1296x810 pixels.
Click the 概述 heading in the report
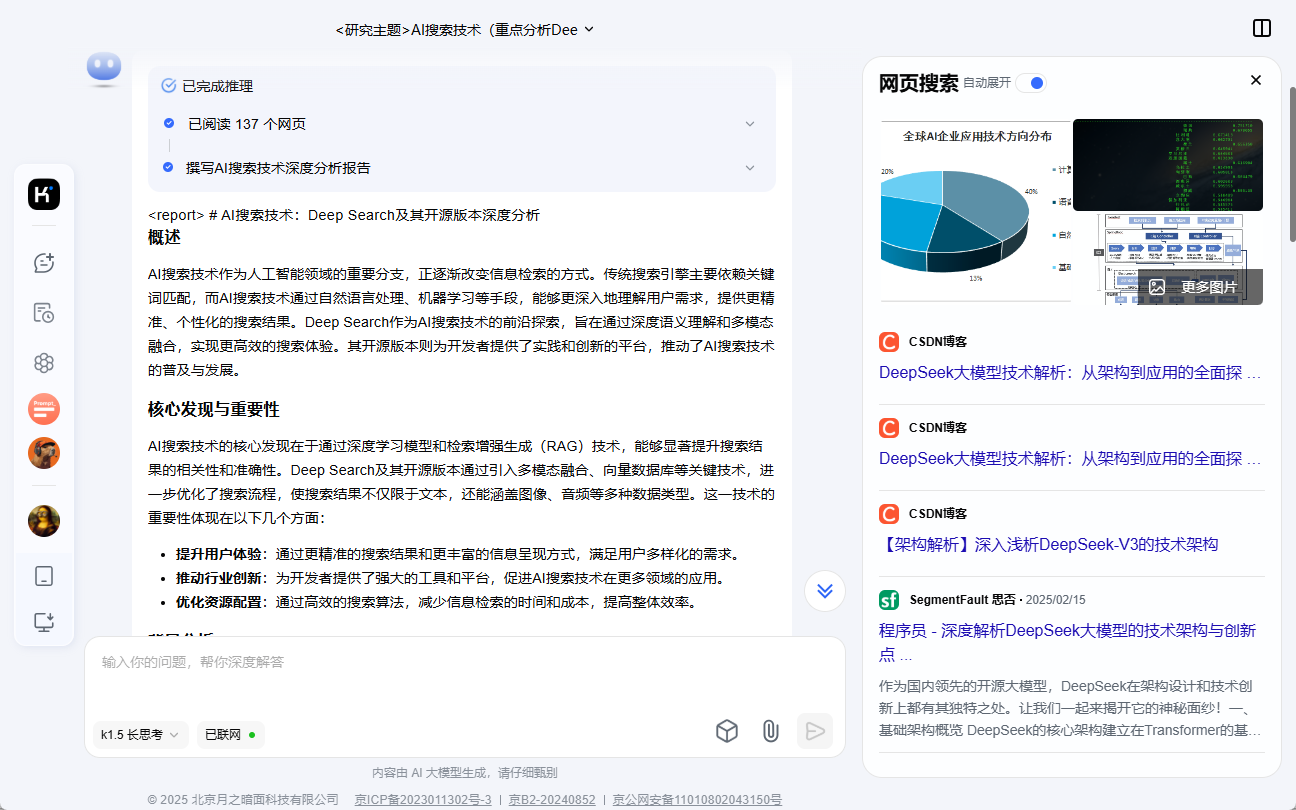tap(164, 238)
